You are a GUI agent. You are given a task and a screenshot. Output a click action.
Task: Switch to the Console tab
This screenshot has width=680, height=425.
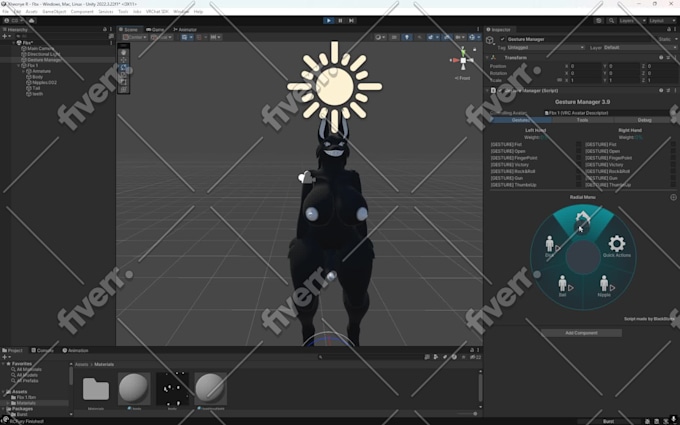[x=42, y=350]
